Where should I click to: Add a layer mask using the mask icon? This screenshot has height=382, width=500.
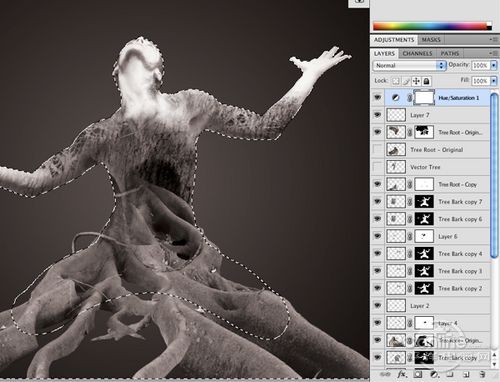tap(418, 374)
